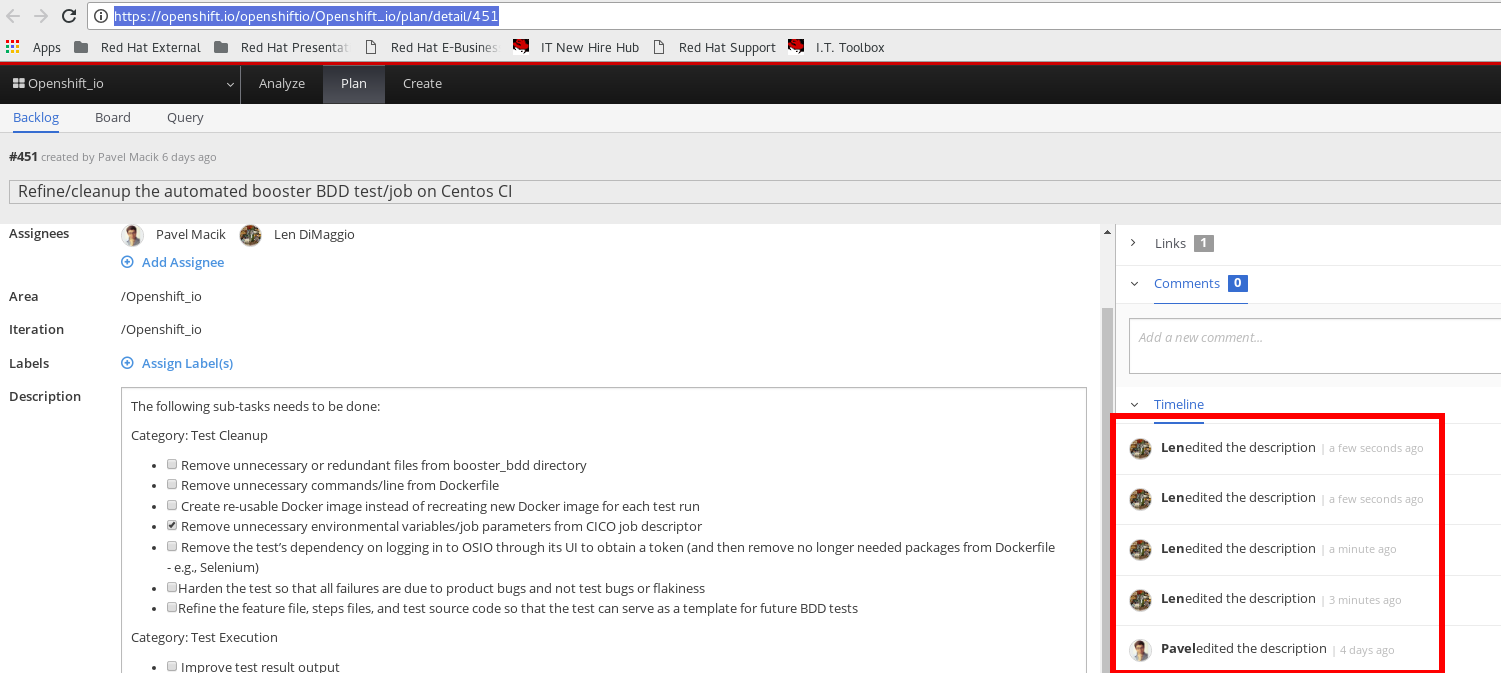Image resolution: width=1501 pixels, height=673 pixels.
Task: Click the plus icon next to Assign Label(s)
Action: tap(126, 363)
